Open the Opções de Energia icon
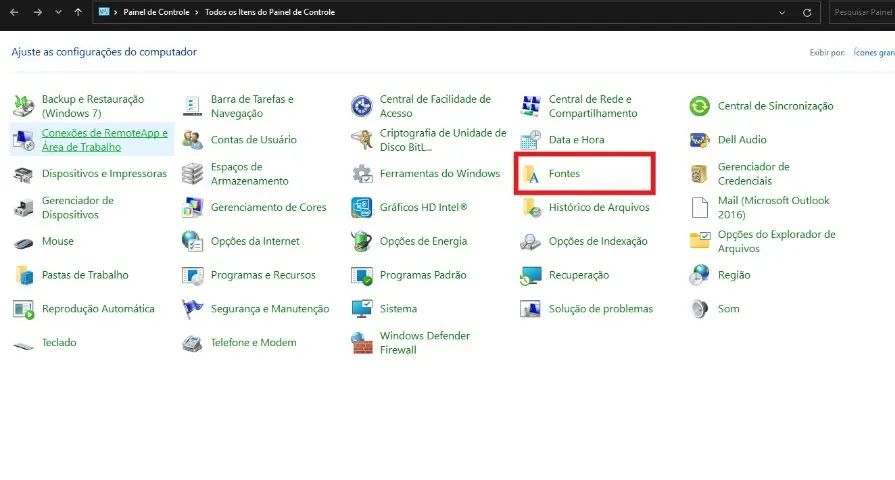895x480 pixels. point(361,241)
